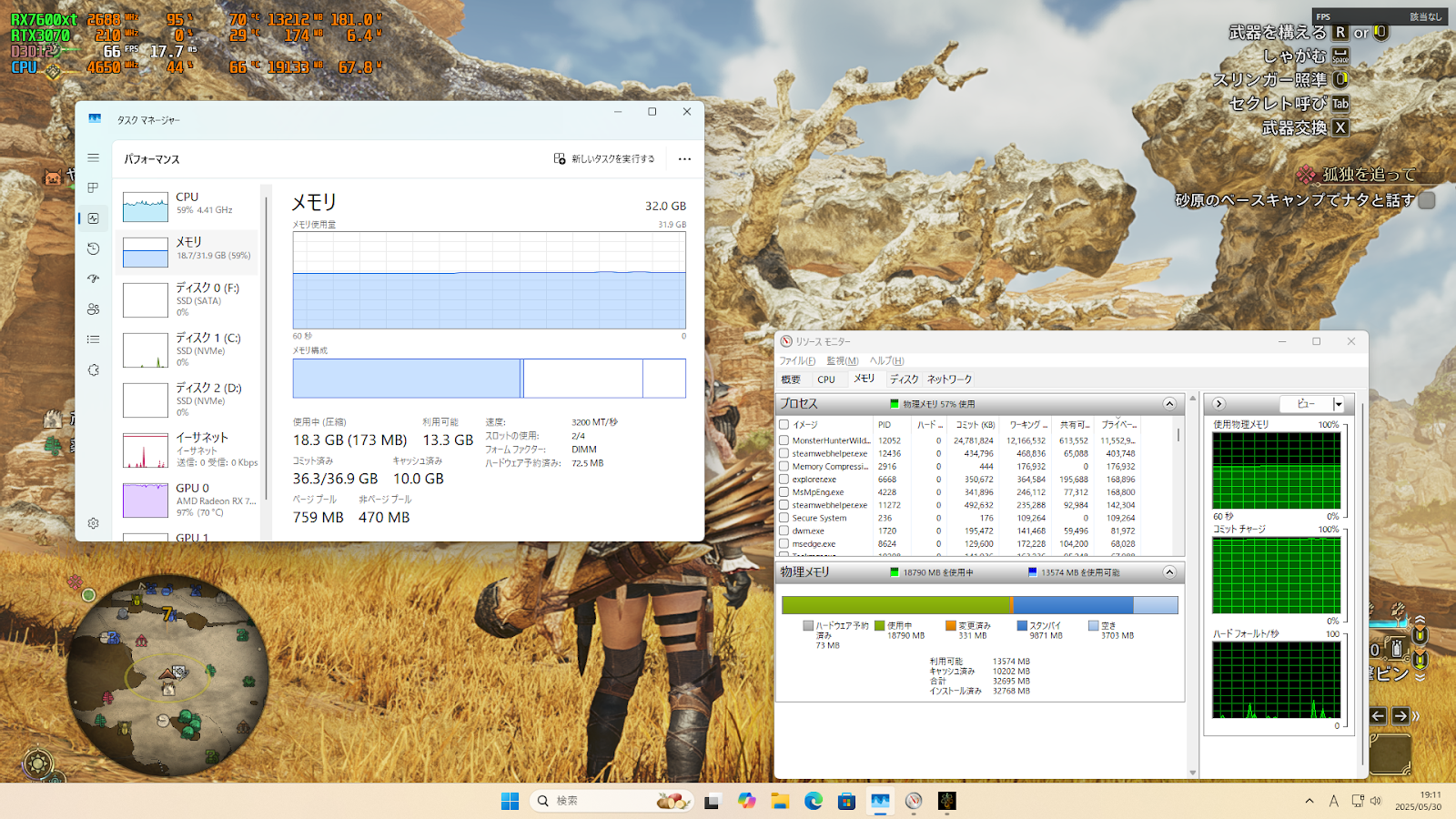Open Startup apps icon in Task Manager sidebar
The image size is (1456, 819).
point(93,278)
